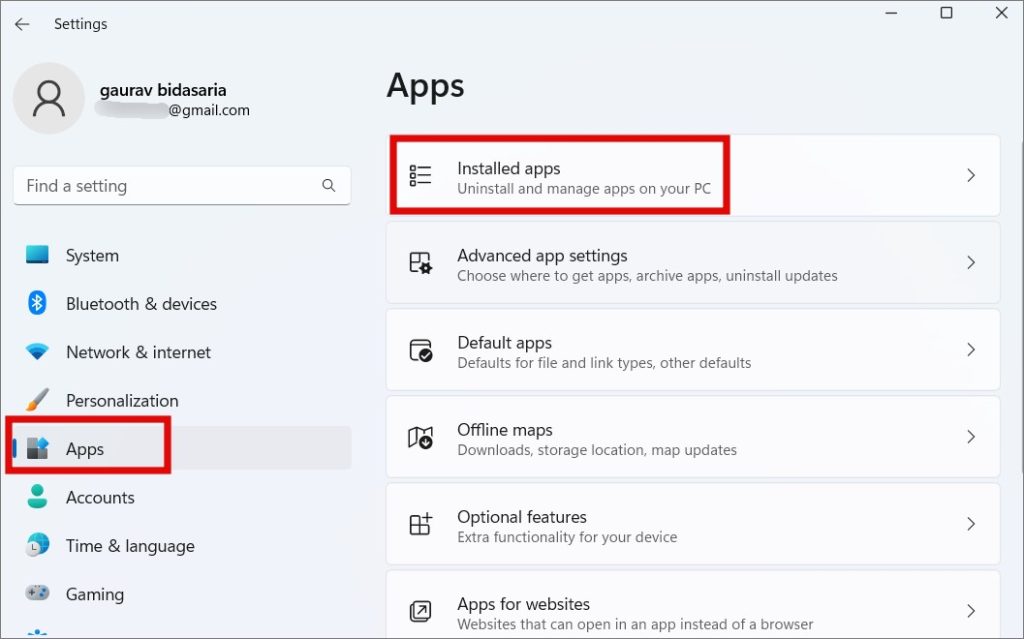The width and height of the screenshot is (1024, 639).
Task: Click the System monitor icon
Action: tap(37, 255)
